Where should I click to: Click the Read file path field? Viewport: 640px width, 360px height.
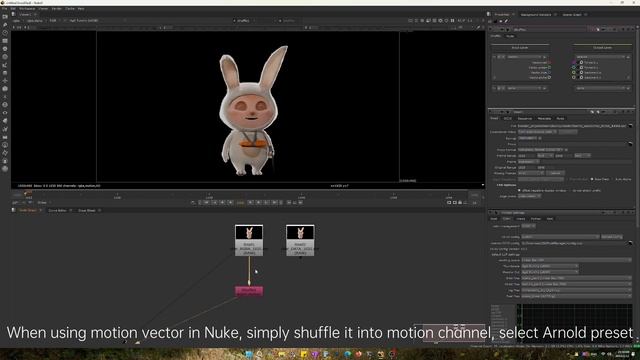tap(572, 126)
